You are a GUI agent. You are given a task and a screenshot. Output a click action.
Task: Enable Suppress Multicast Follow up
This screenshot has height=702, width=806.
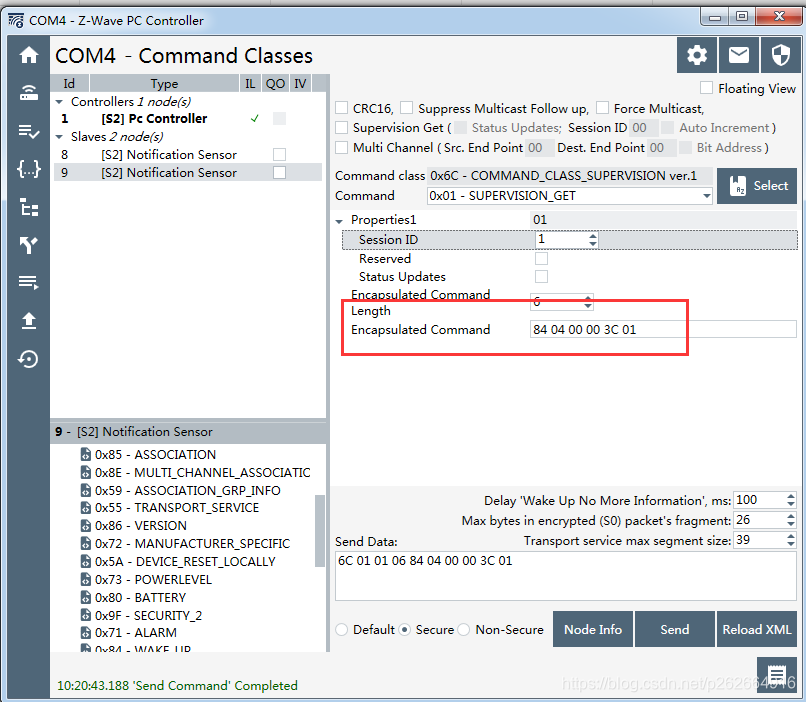coord(407,108)
